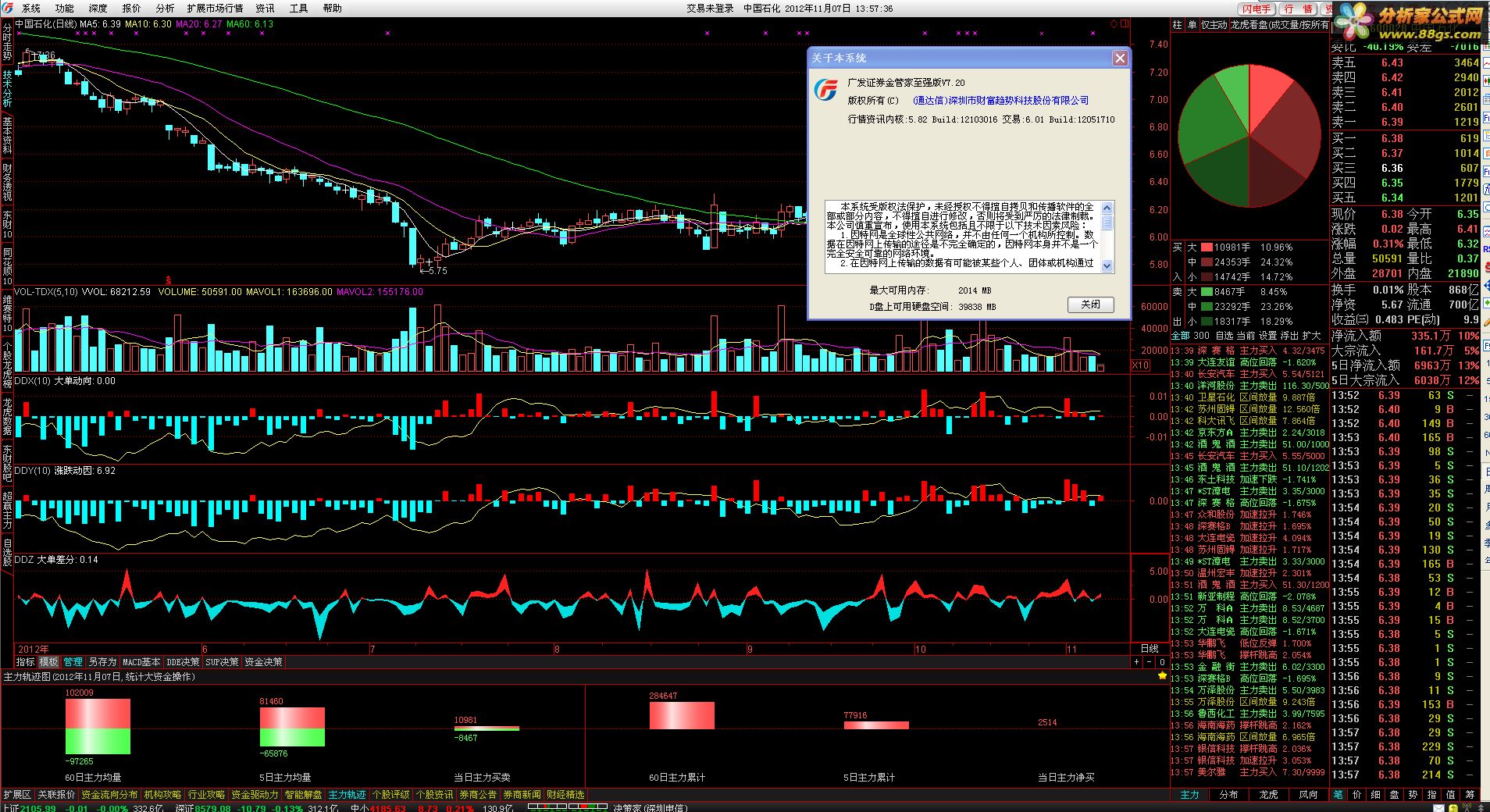Click the 关闭 button in about dialog
Image resolution: width=1490 pixels, height=812 pixels.
click(1090, 304)
